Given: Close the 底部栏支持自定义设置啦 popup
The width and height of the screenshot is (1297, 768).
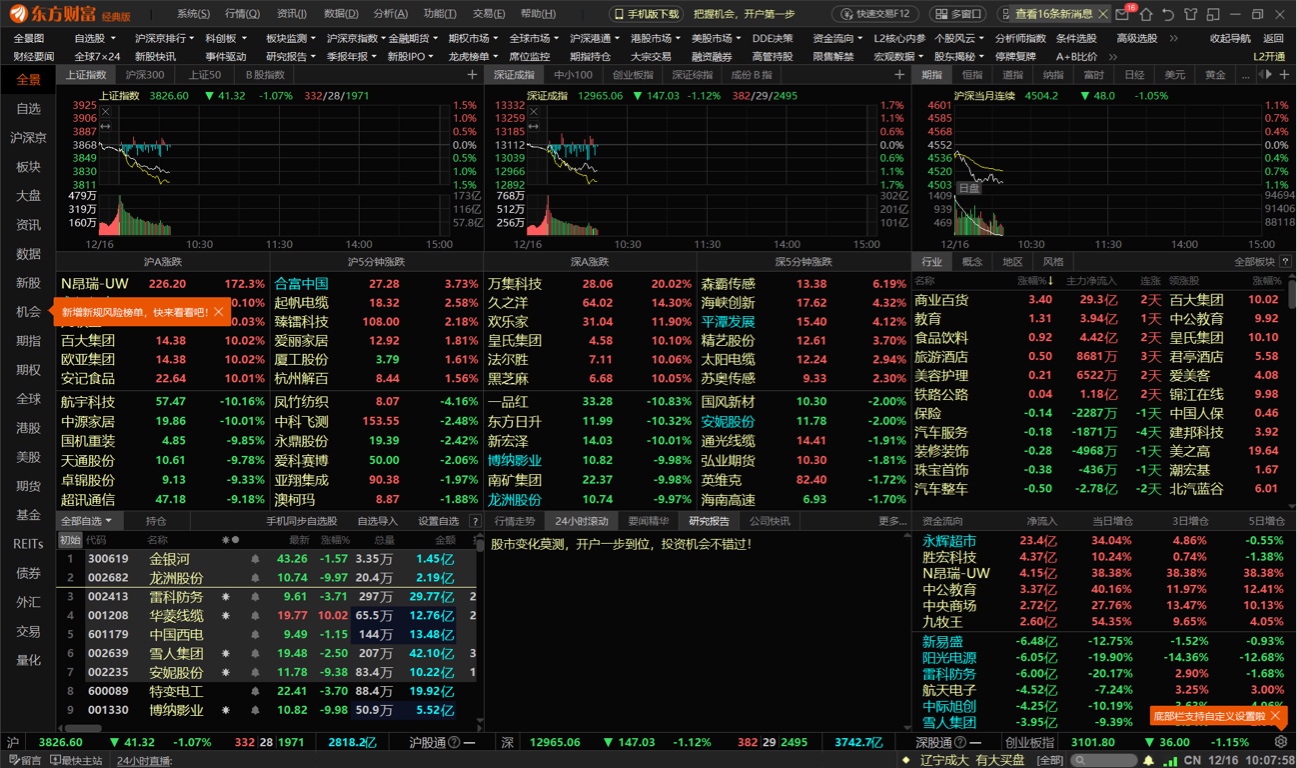Looking at the screenshot, I should [x=1276, y=715].
